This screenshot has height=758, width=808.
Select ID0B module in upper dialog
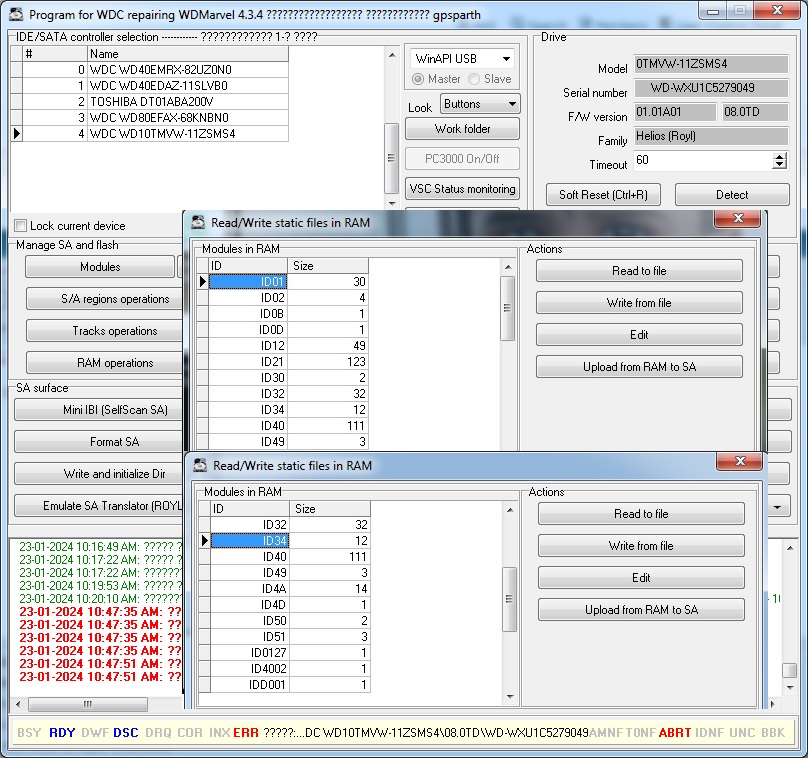point(282,313)
